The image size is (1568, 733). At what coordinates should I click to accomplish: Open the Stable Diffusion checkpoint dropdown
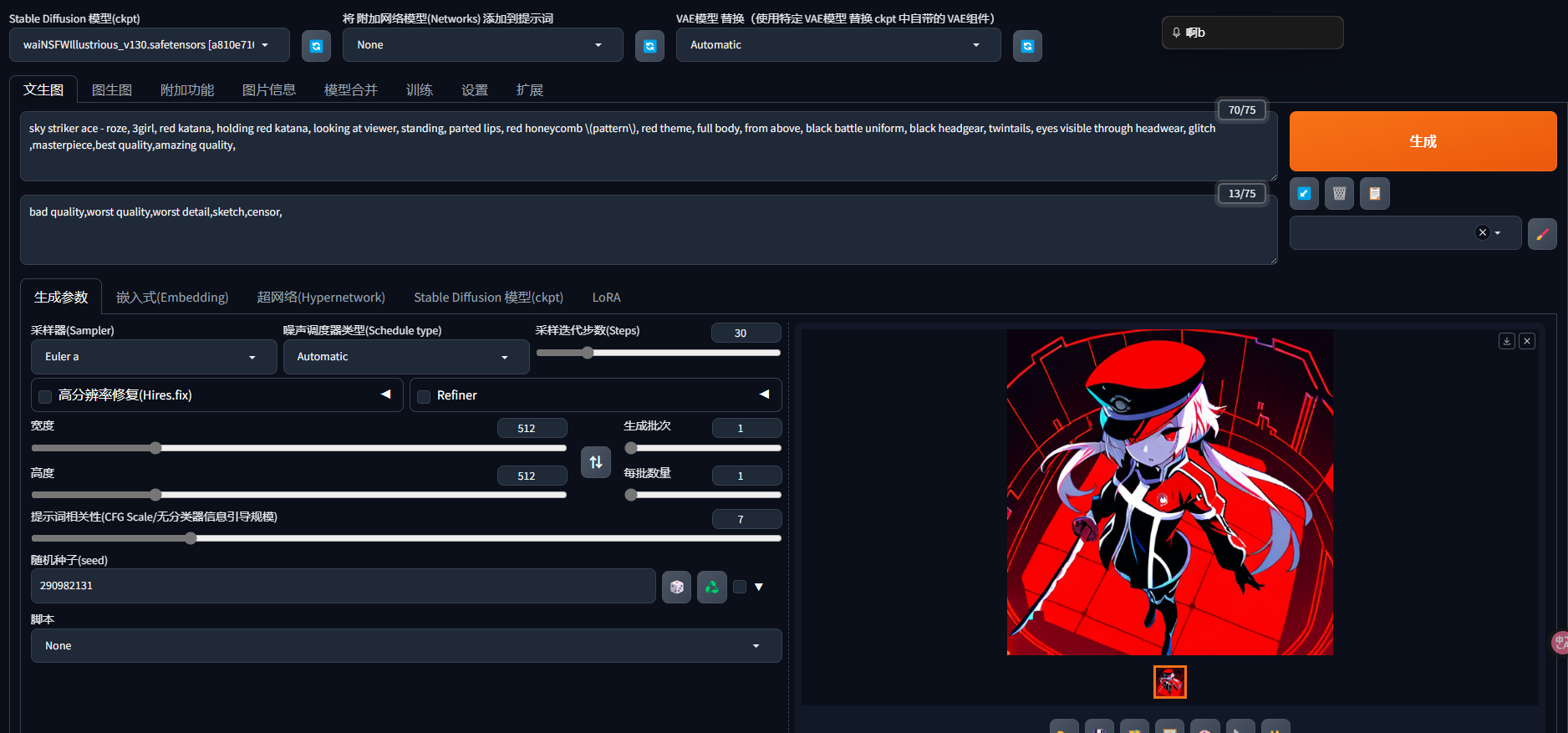(150, 45)
